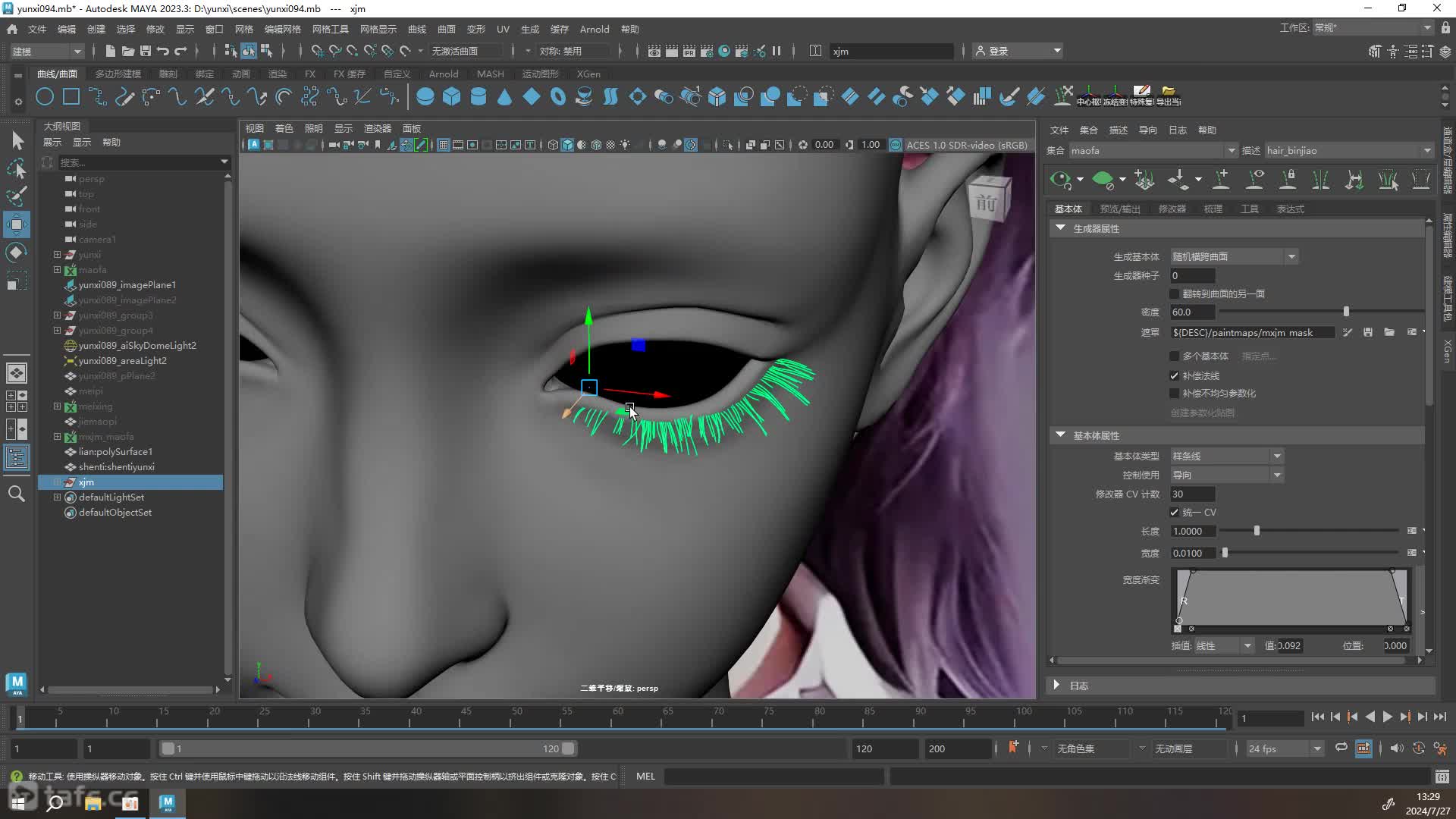Screen dimensions: 1456x819
Task: Open the 编辑网格 menu
Action: tap(282, 29)
